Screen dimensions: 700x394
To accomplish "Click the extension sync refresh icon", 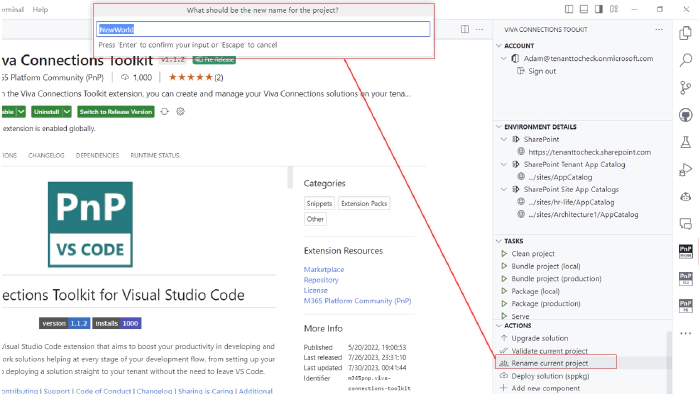I will [x=165, y=112].
